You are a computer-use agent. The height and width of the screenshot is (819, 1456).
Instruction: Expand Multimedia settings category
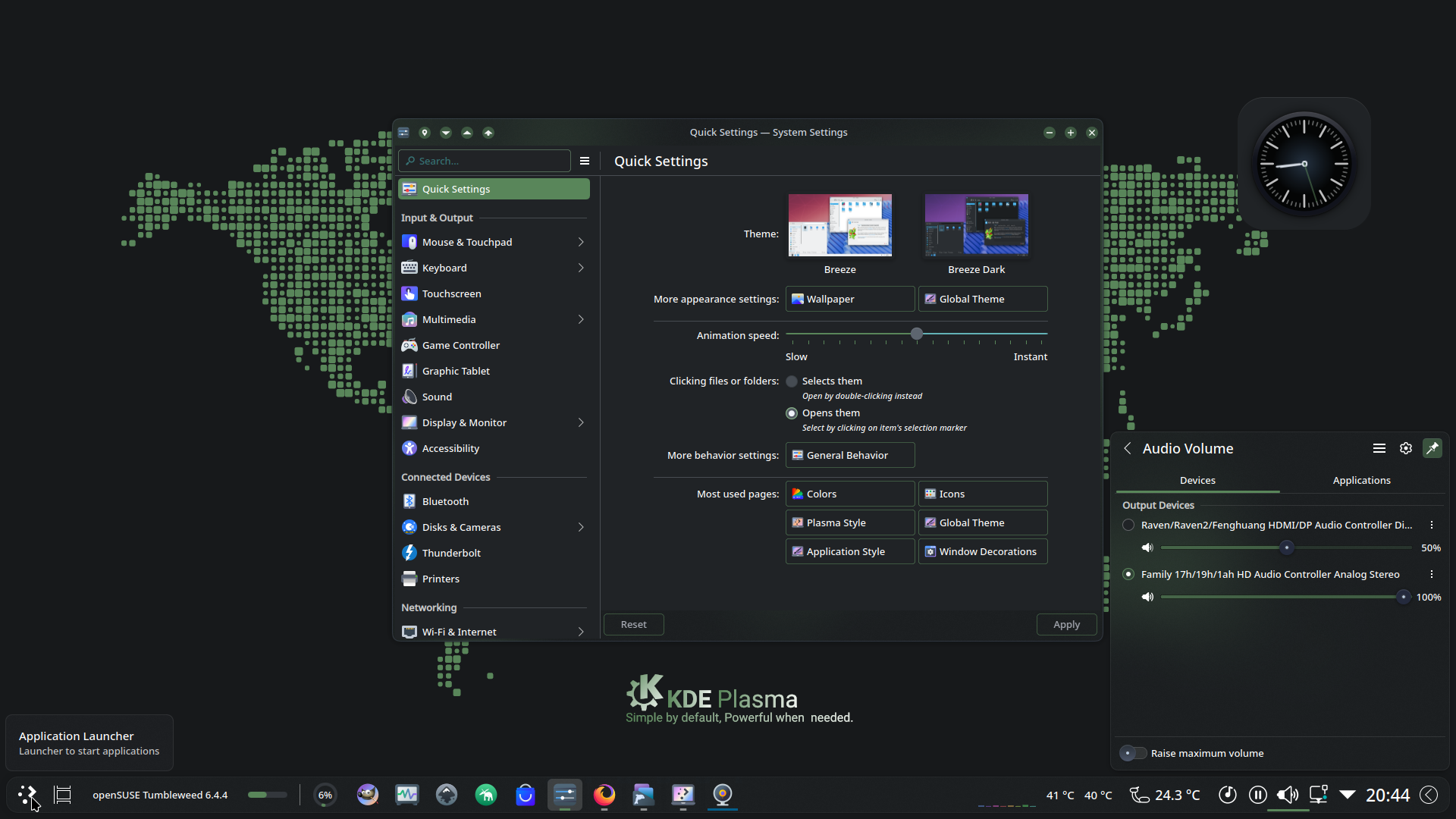581,319
